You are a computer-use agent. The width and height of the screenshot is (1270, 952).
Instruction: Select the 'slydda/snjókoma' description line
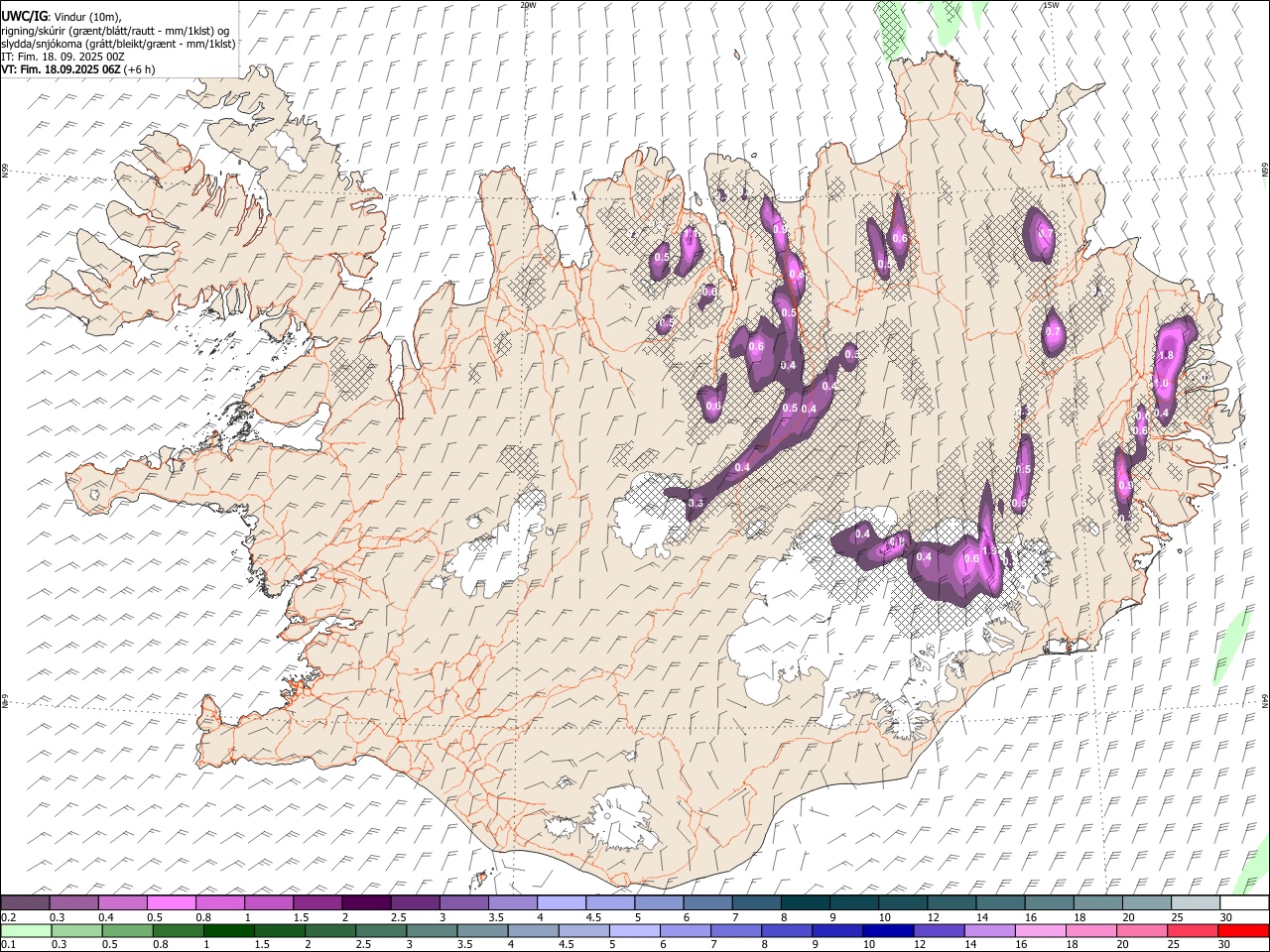[x=119, y=44]
